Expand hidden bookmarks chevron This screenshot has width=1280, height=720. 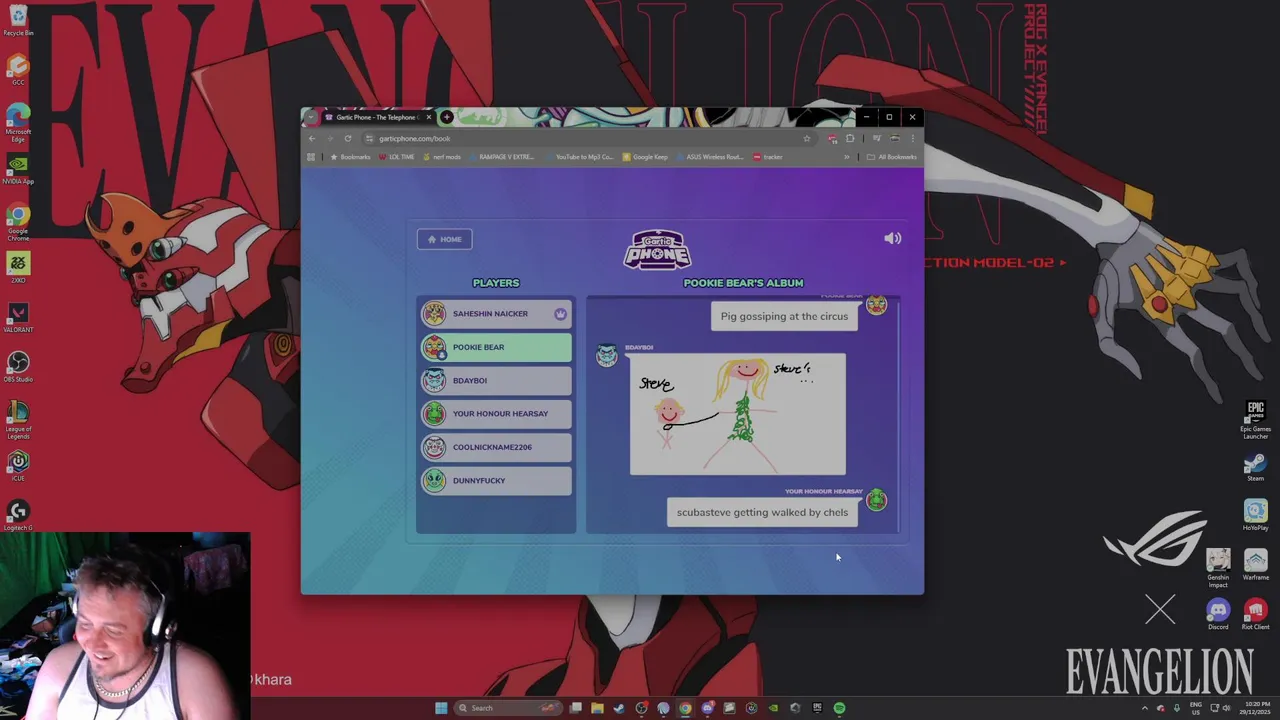coord(847,157)
